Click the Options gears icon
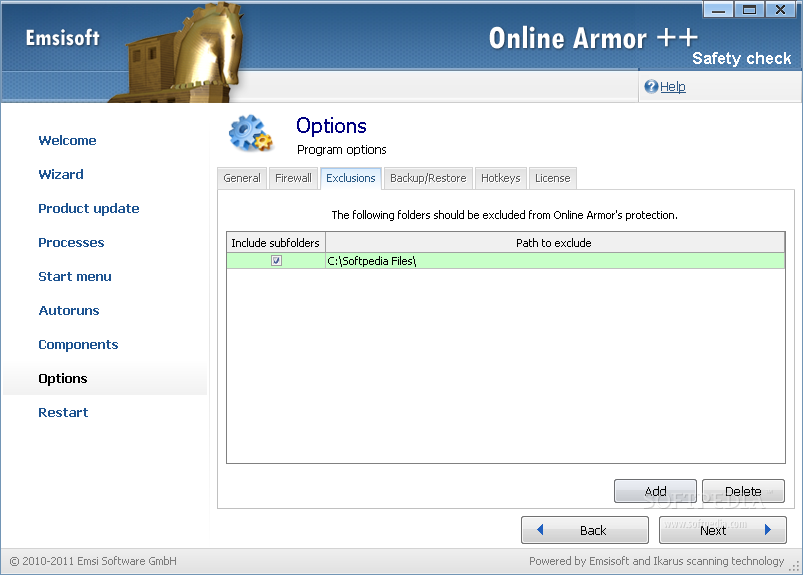 pos(250,133)
